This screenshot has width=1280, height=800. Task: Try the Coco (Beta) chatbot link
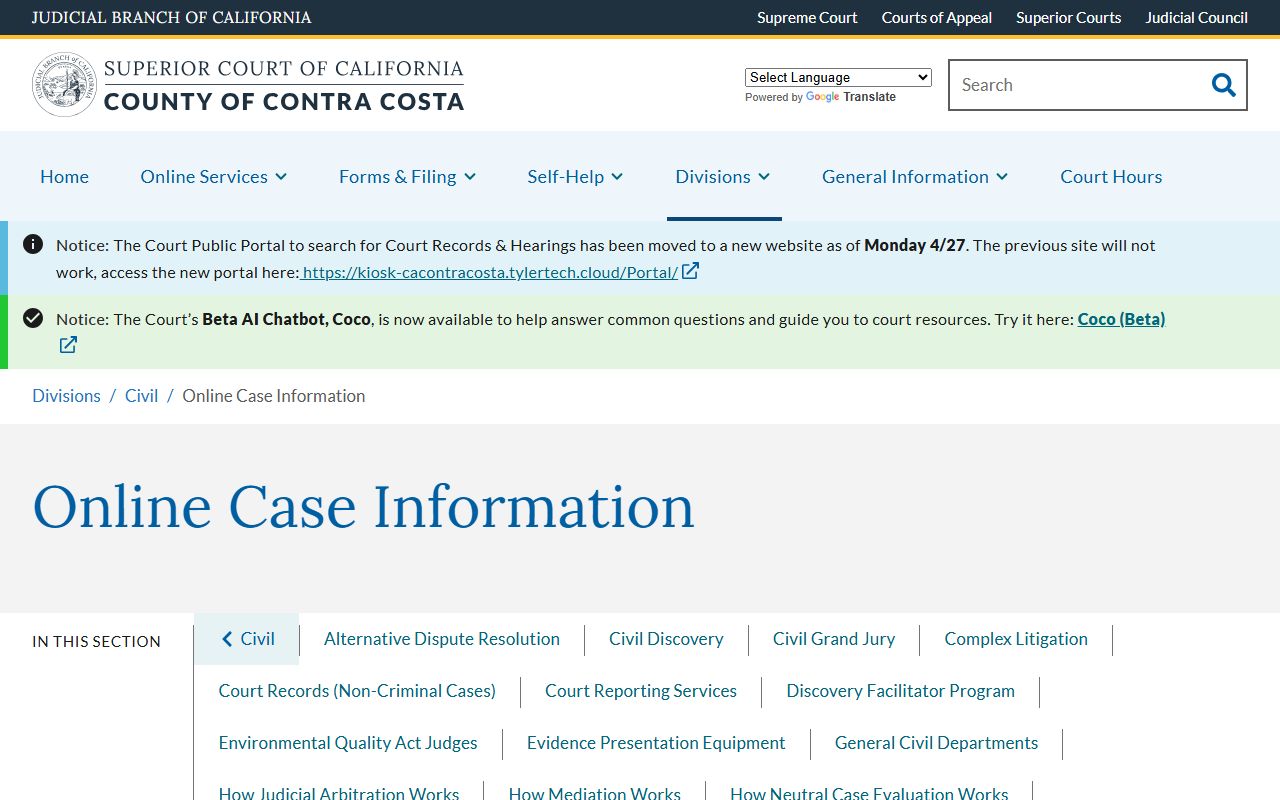point(1121,319)
